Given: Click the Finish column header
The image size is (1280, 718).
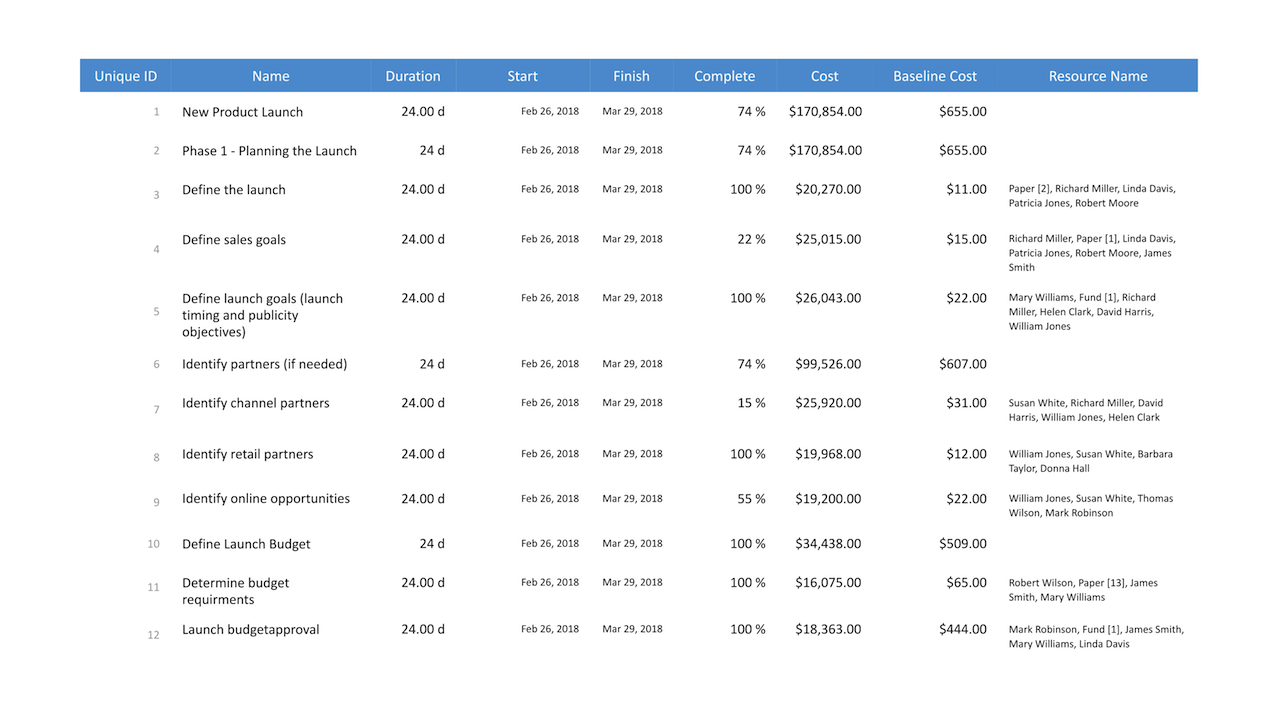Looking at the screenshot, I should pos(631,76).
